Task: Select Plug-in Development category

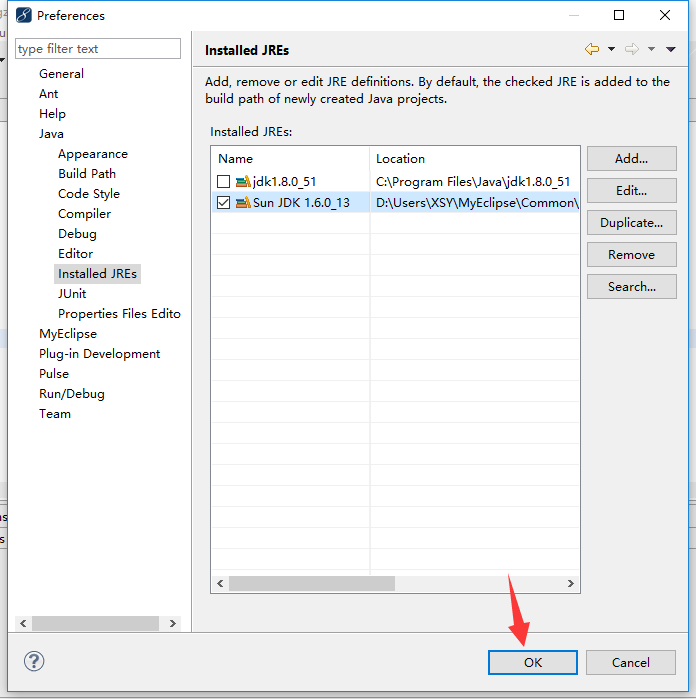Action: point(99,354)
